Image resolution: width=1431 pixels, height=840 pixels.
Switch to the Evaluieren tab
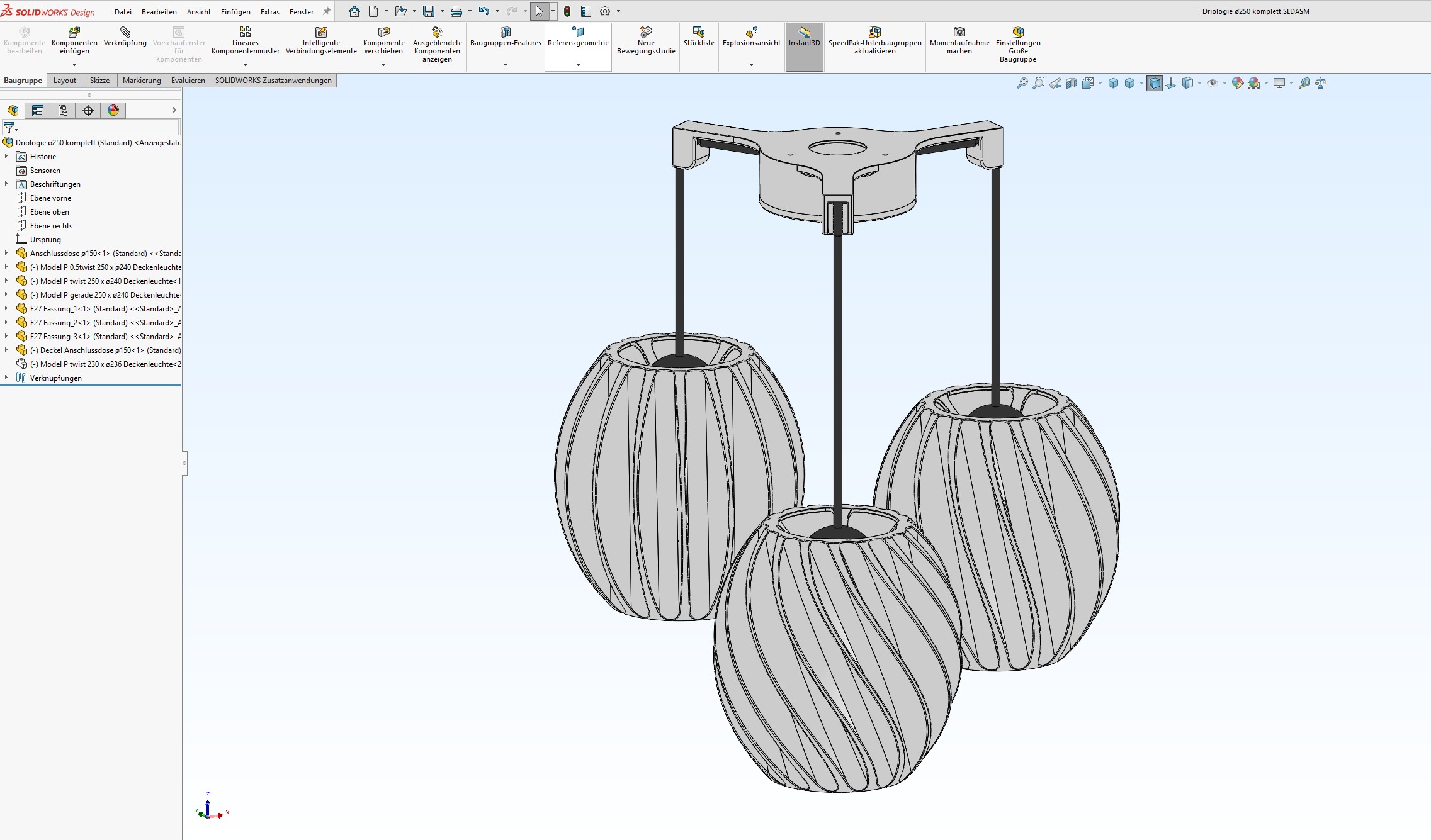point(188,81)
